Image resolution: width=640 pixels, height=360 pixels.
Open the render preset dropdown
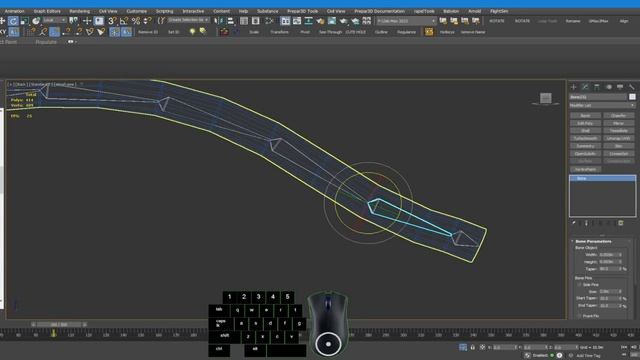[x=406, y=20]
